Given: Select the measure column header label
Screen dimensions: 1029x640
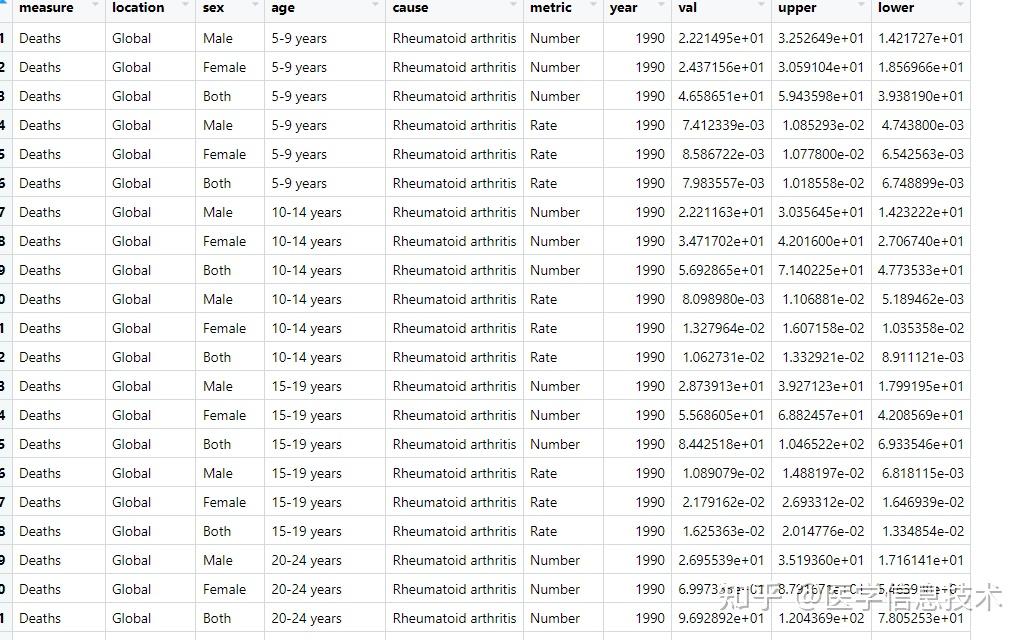Looking at the screenshot, I should click(46, 7).
